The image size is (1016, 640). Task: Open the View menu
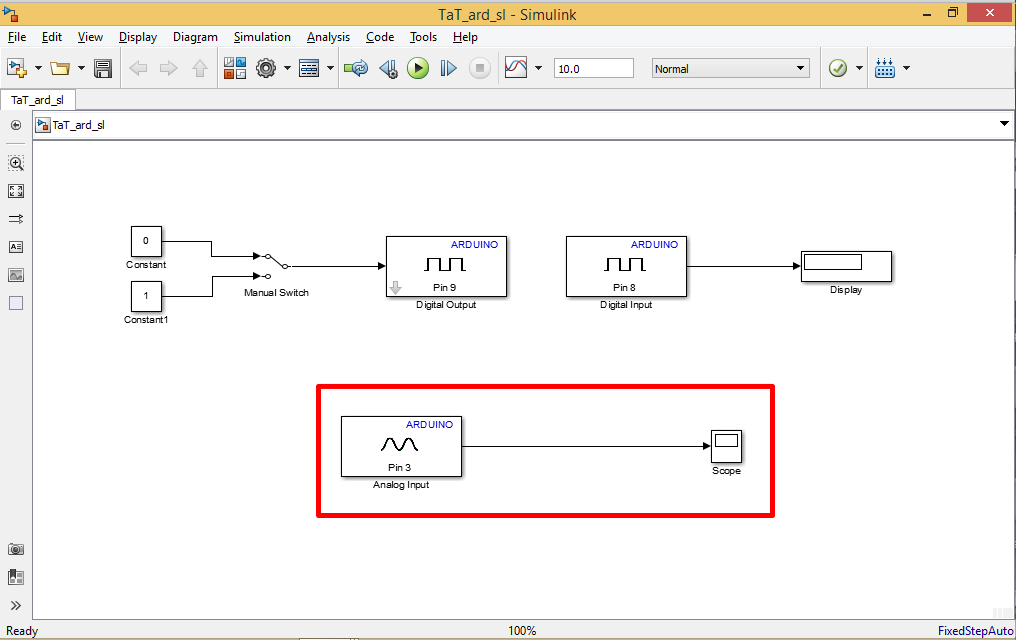(x=90, y=37)
